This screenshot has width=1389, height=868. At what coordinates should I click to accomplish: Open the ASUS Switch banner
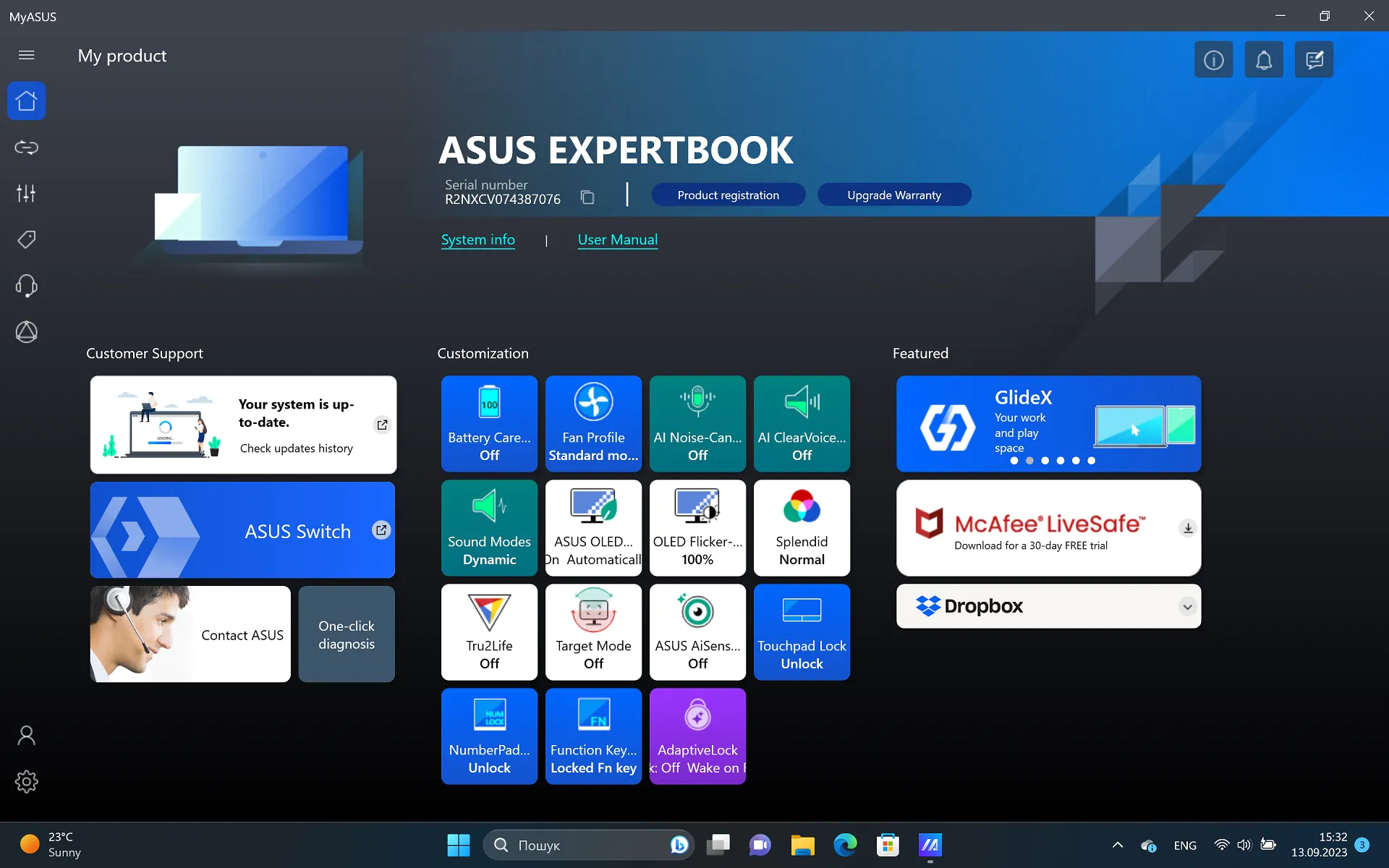[x=242, y=530]
